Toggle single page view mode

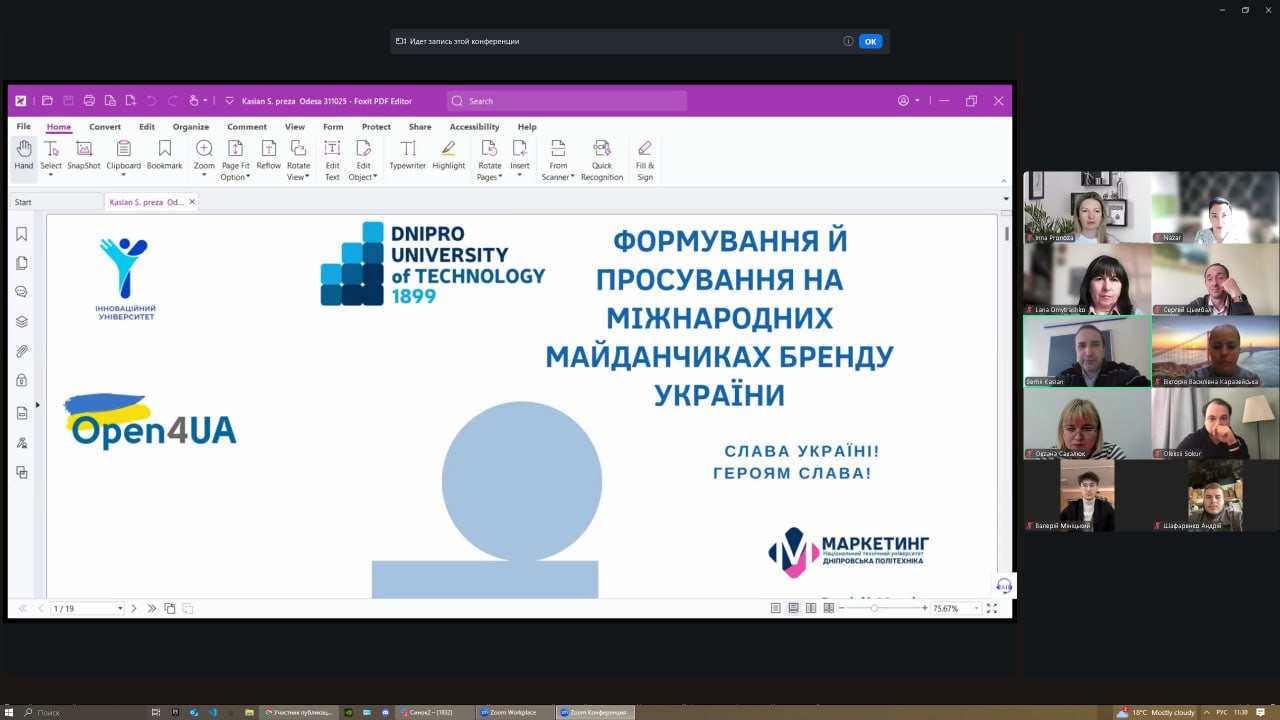point(775,608)
